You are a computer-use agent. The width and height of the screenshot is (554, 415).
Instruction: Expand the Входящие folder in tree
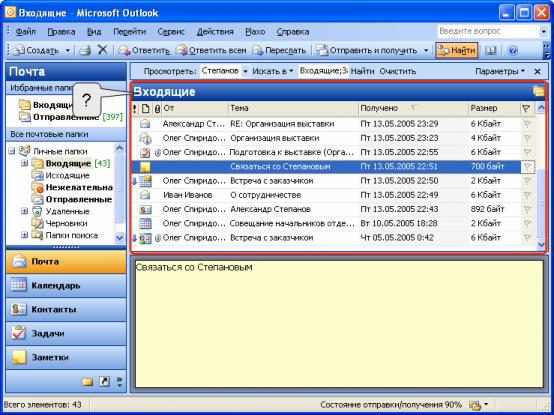[x=24, y=163]
